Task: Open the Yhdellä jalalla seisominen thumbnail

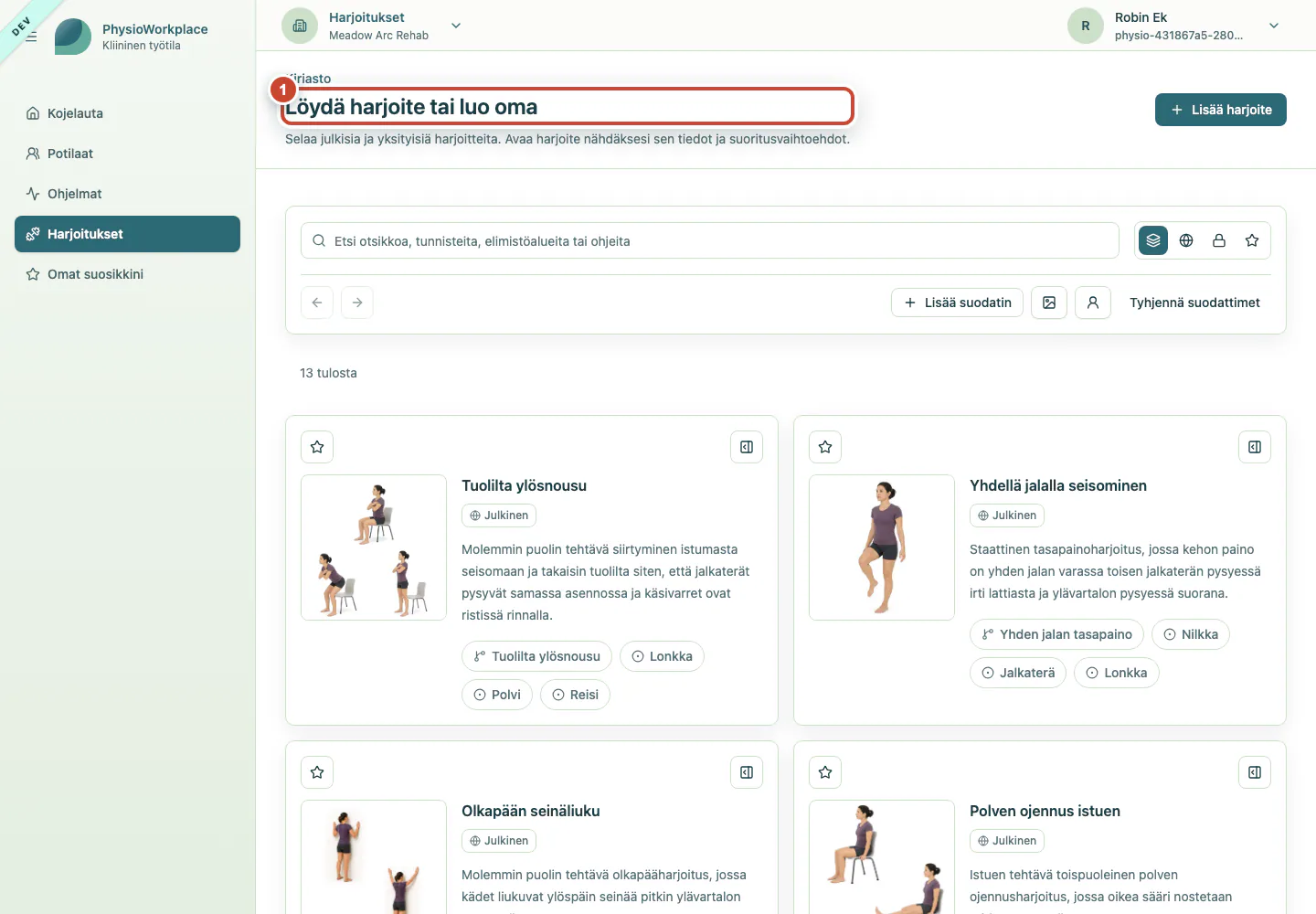Action: [x=882, y=547]
